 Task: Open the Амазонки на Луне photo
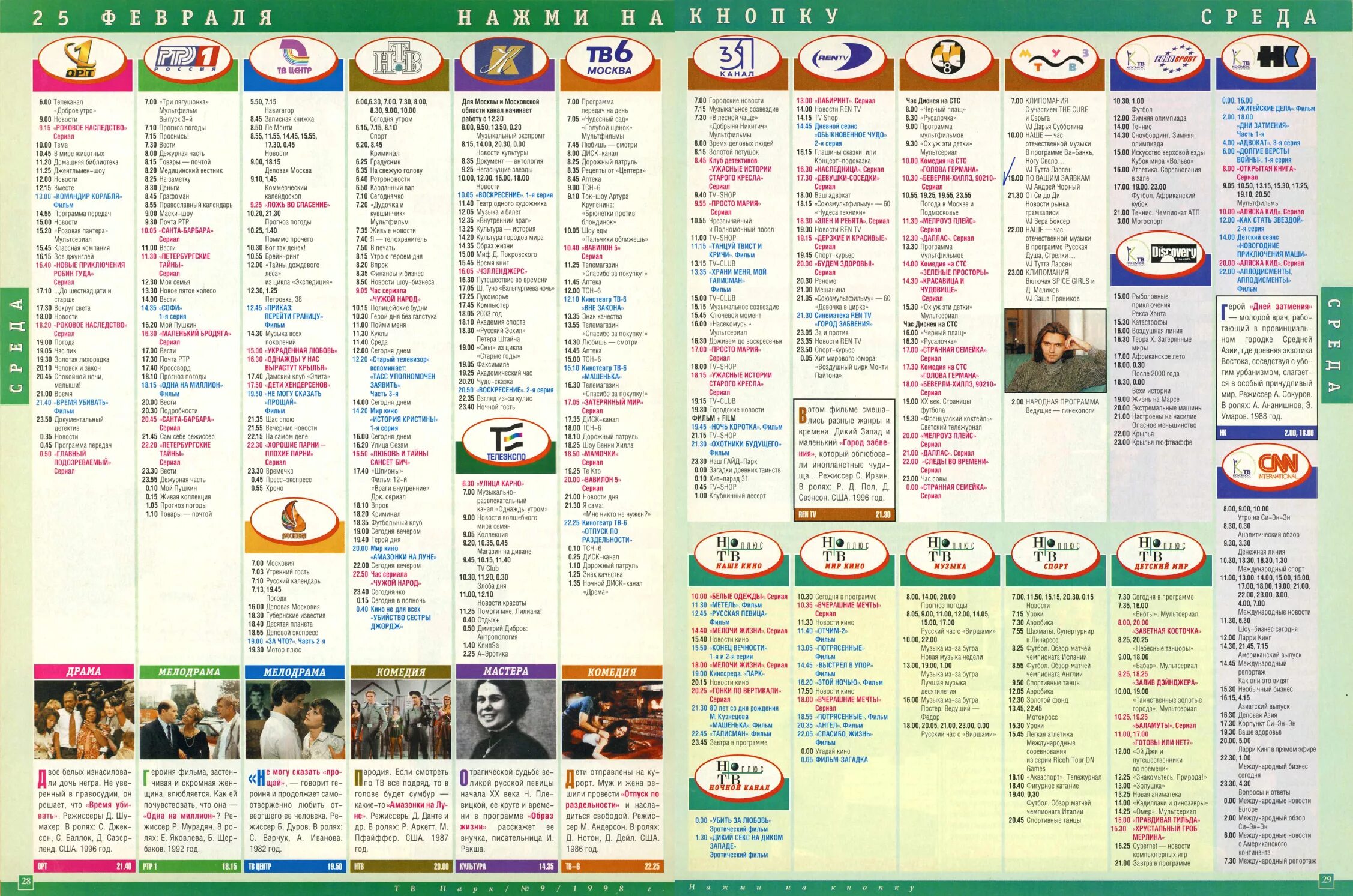coord(400,720)
